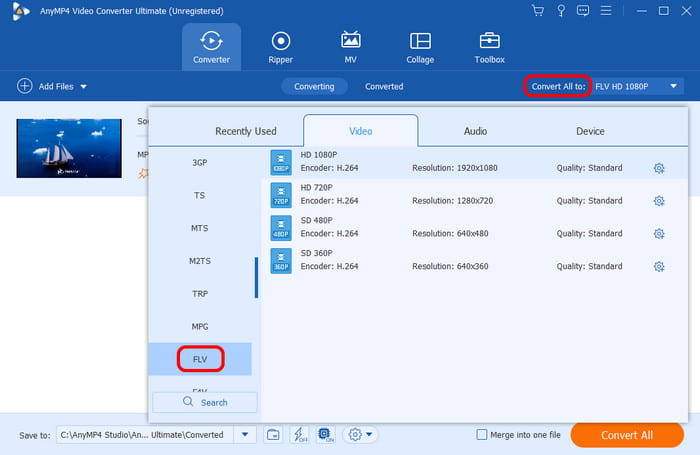
Task: Toggle the lightning acceleration icon
Action: click(x=300, y=434)
